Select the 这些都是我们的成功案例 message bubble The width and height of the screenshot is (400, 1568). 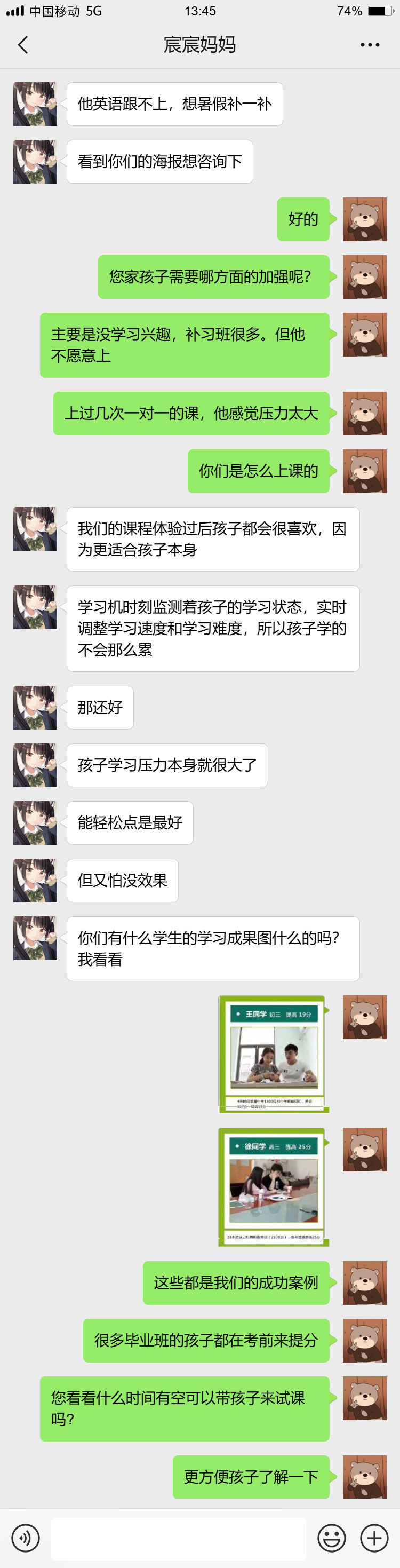coord(236,1283)
